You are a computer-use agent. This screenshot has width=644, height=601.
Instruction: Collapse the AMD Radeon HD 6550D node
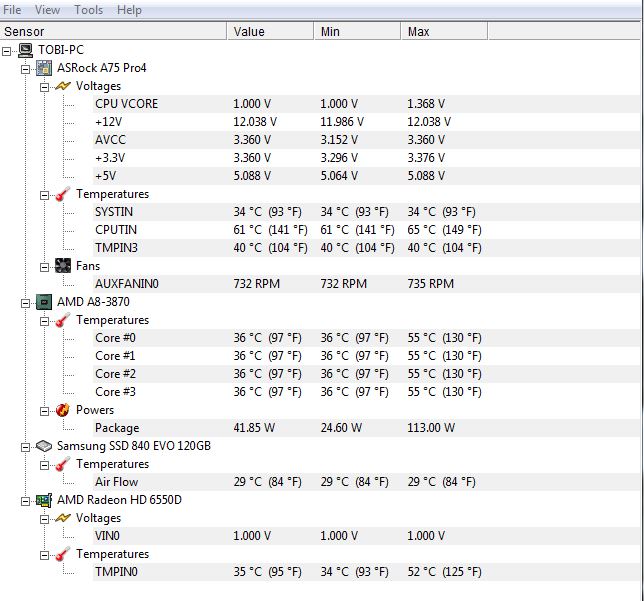pos(25,501)
